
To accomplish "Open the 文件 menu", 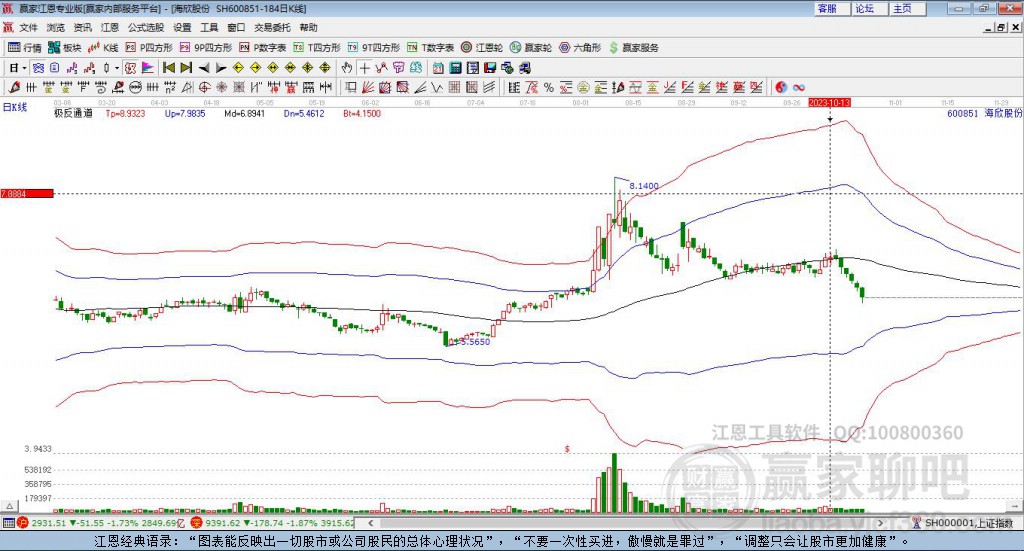I will [x=28, y=27].
